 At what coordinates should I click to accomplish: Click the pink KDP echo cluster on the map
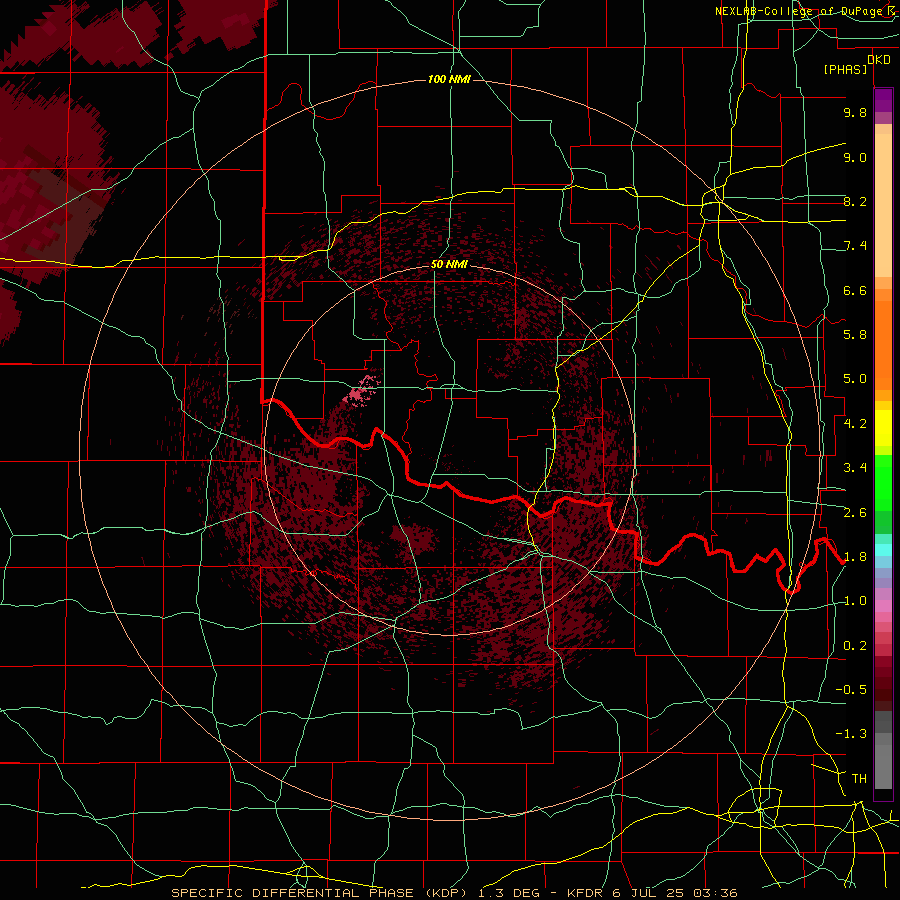(362, 390)
